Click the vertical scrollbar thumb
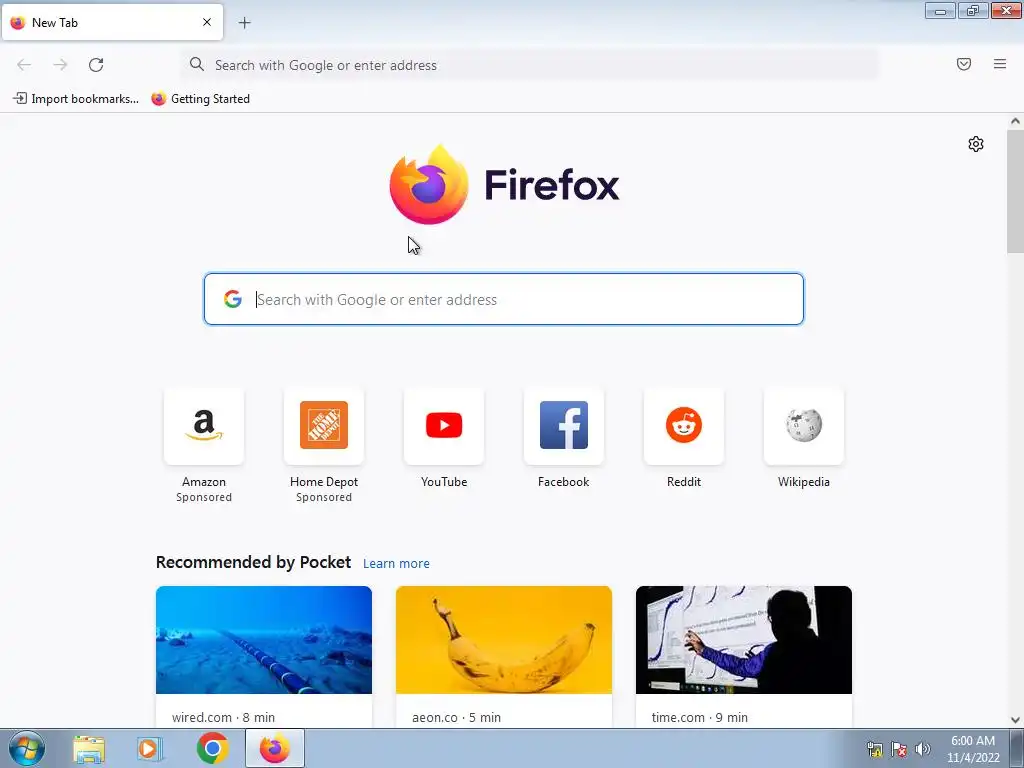Viewport: 1024px width, 768px height. (1015, 191)
